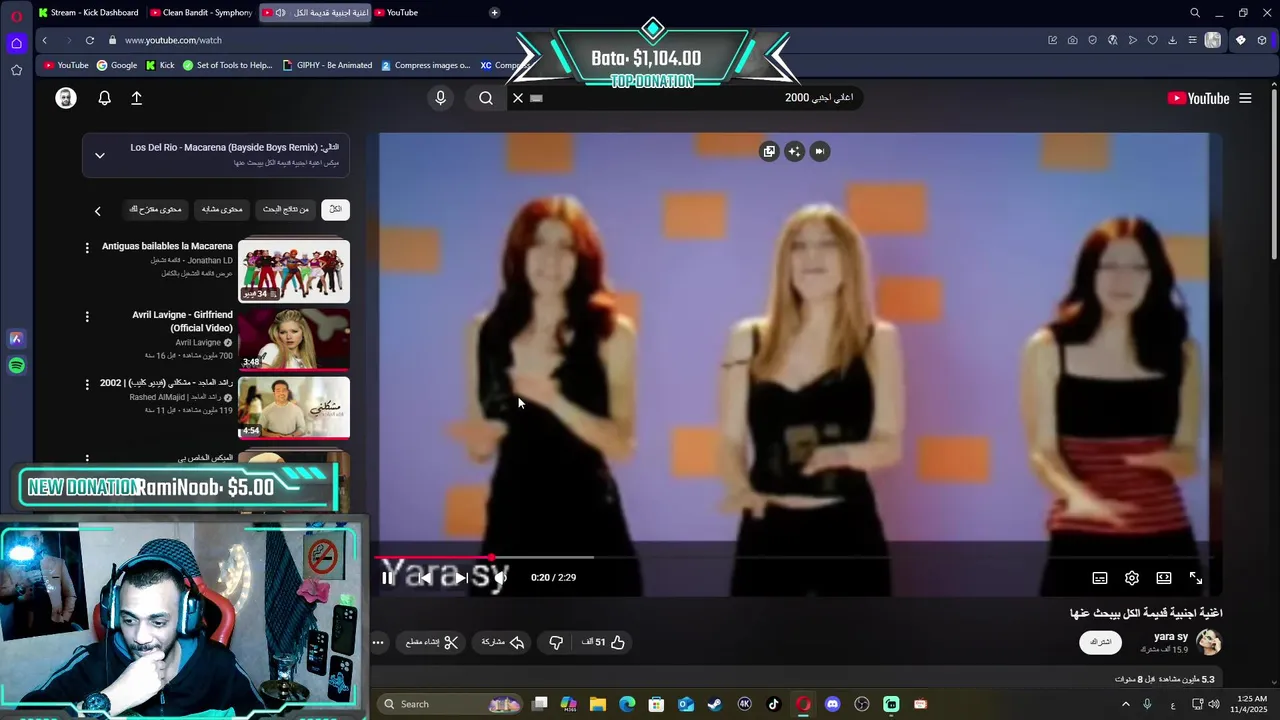Click the YouTube create/upload icon
The image size is (1280, 720).
(x=137, y=98)
